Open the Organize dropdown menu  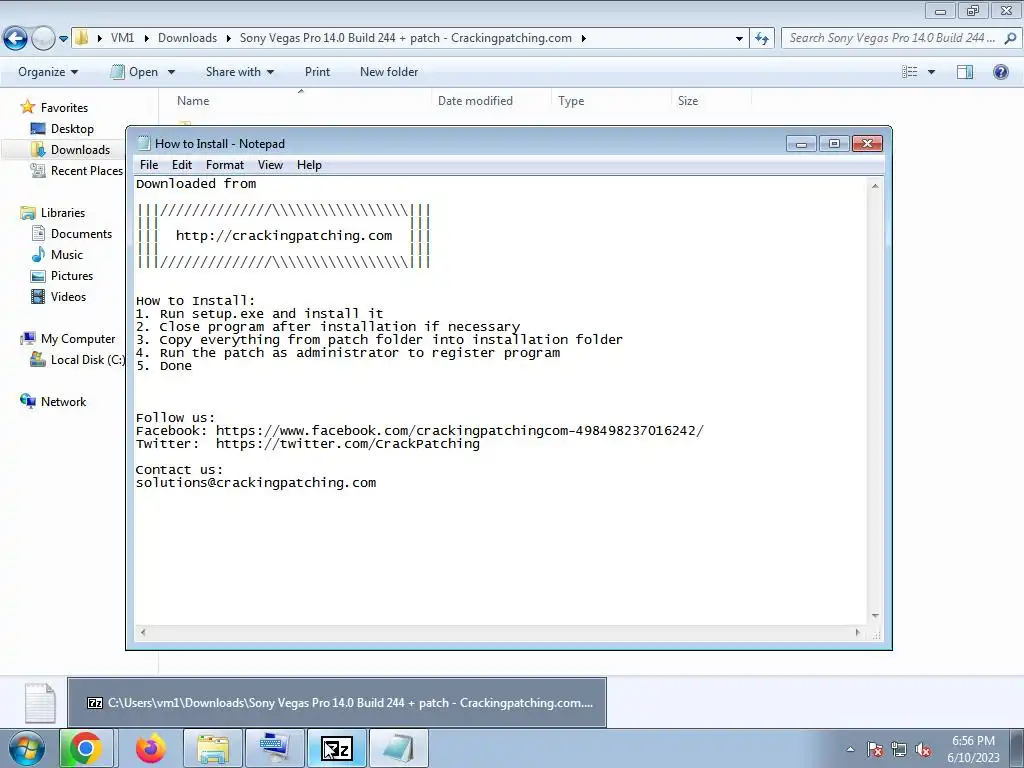[48, 72]
